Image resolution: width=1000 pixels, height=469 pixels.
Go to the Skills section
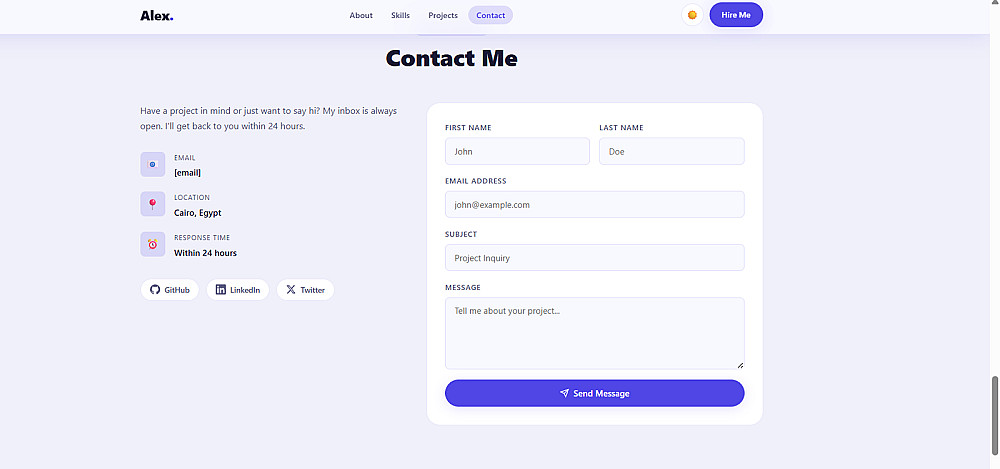400,15
